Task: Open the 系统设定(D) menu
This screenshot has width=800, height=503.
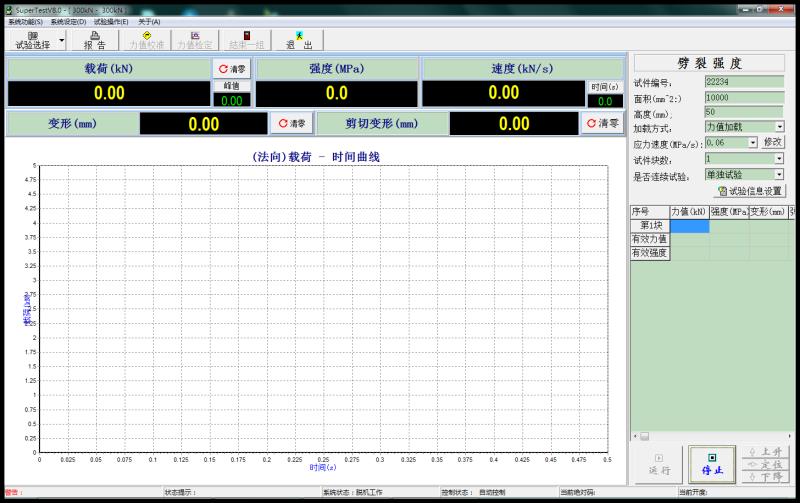Action: click(68, 21)
